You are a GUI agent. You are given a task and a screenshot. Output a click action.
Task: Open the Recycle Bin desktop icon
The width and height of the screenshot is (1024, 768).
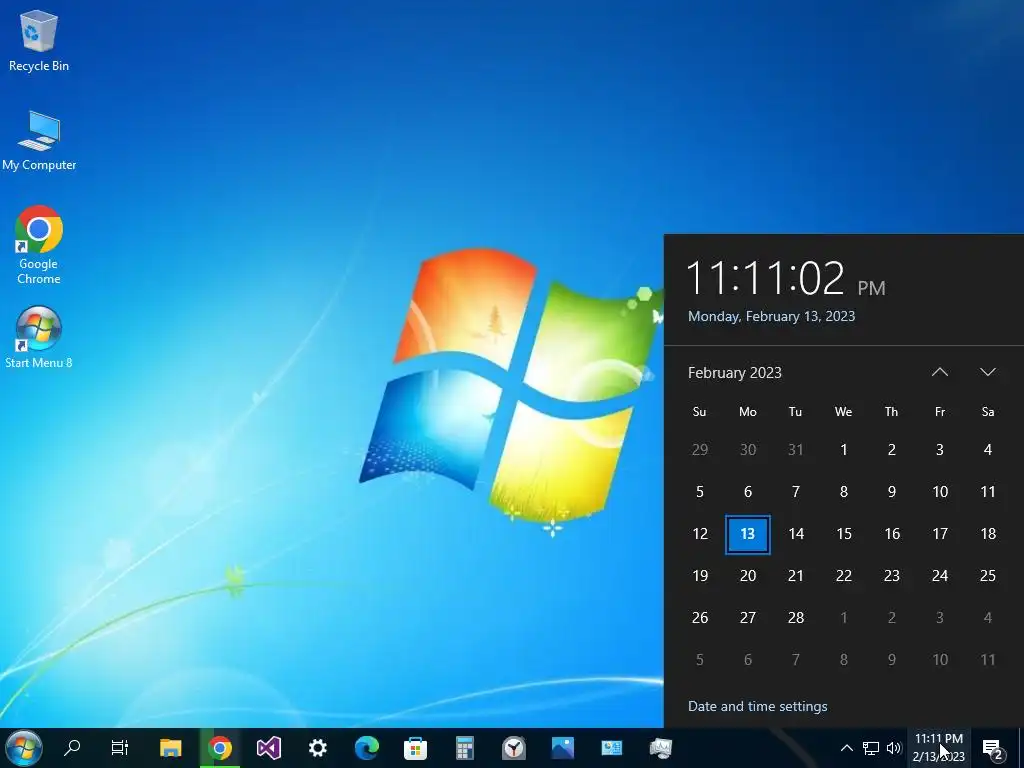(x=39, y=40)
